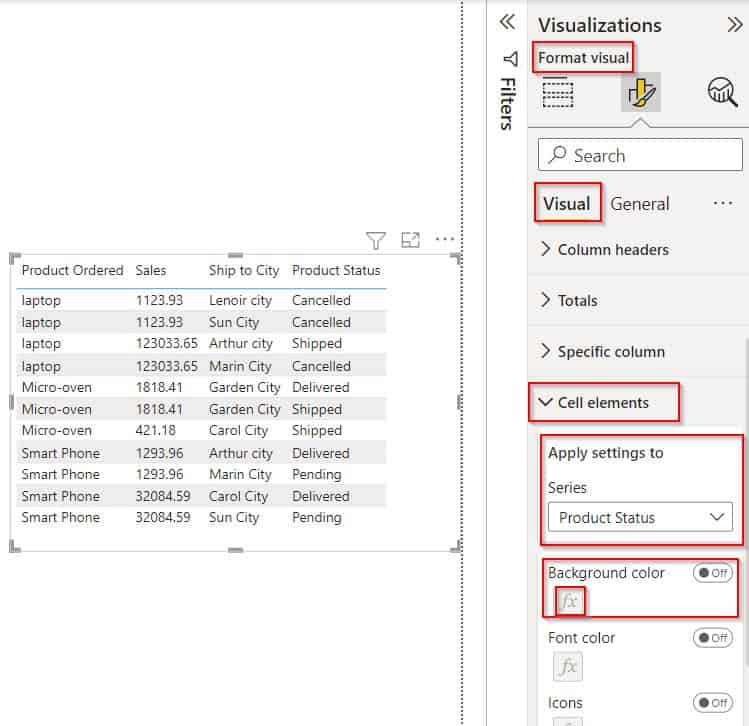The height and width of the screenshot is (726, 749).
Task: Collapse the Filters pane with the double-left arrow
Action: click(x=507, y=22)
